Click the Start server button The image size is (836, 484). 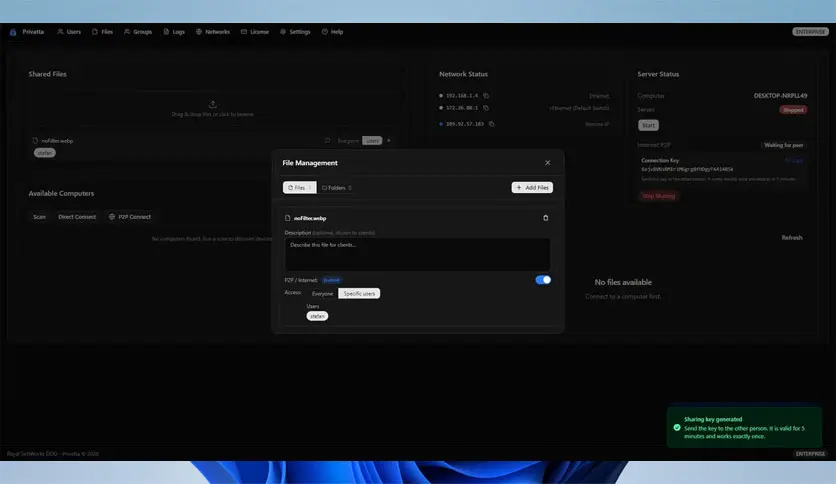point(648,125)
